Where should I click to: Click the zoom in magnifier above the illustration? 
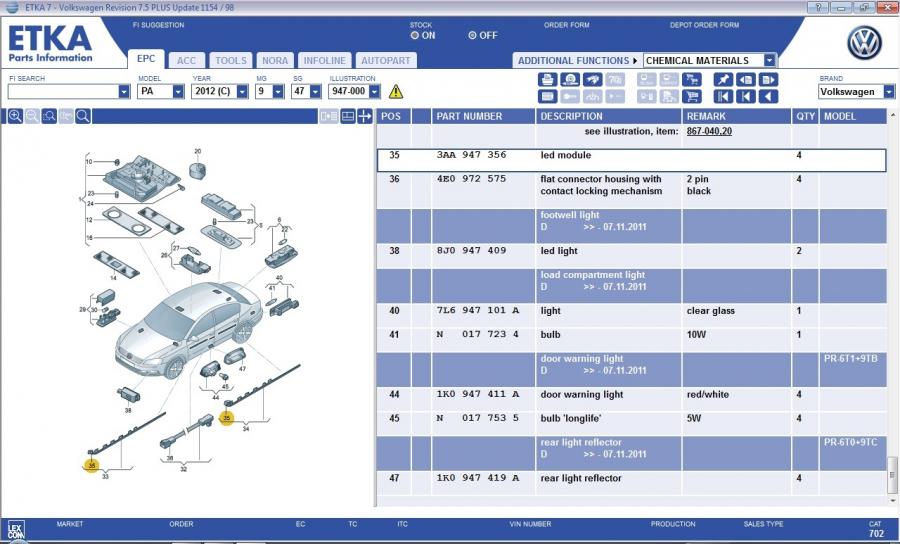point(15,117)
